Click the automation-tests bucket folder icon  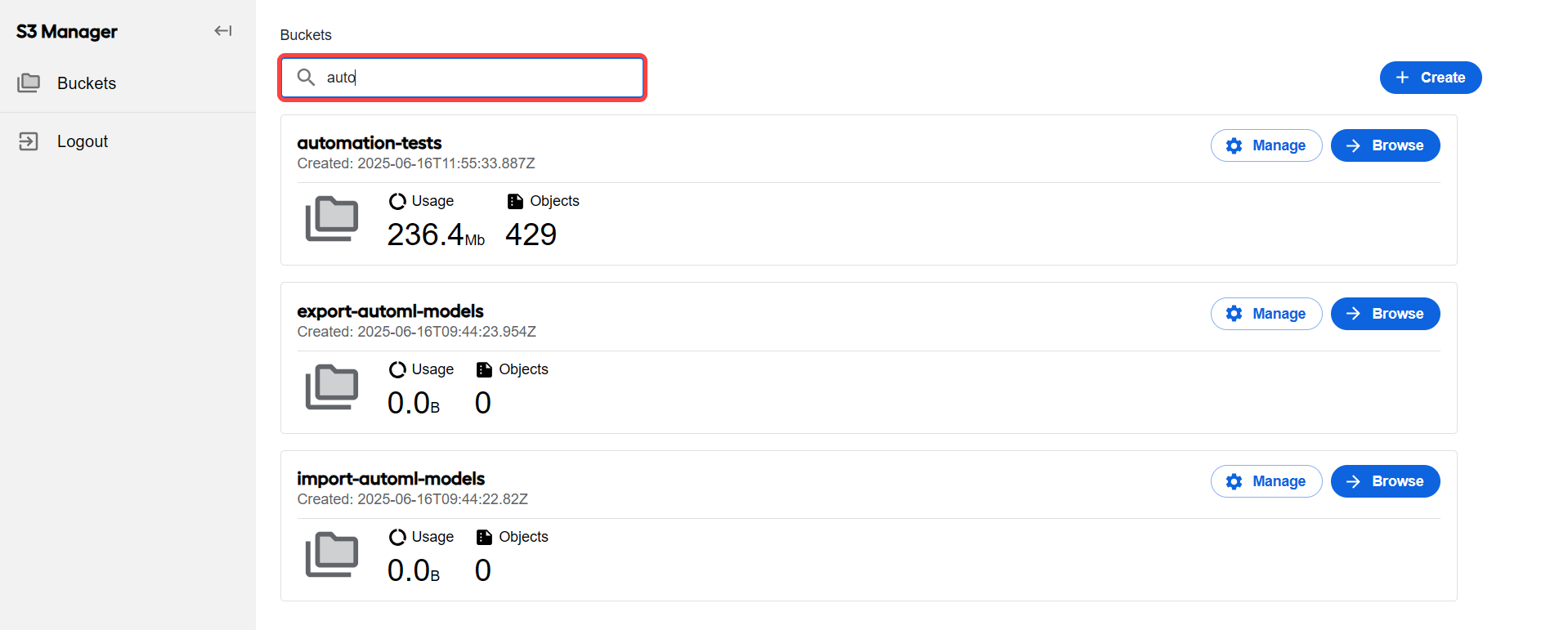pos(332,218)
